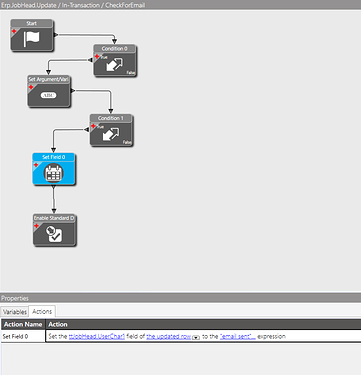The image size is (361, 375).
Task: Click the True output of Condition 0
Action: (104, 57)
